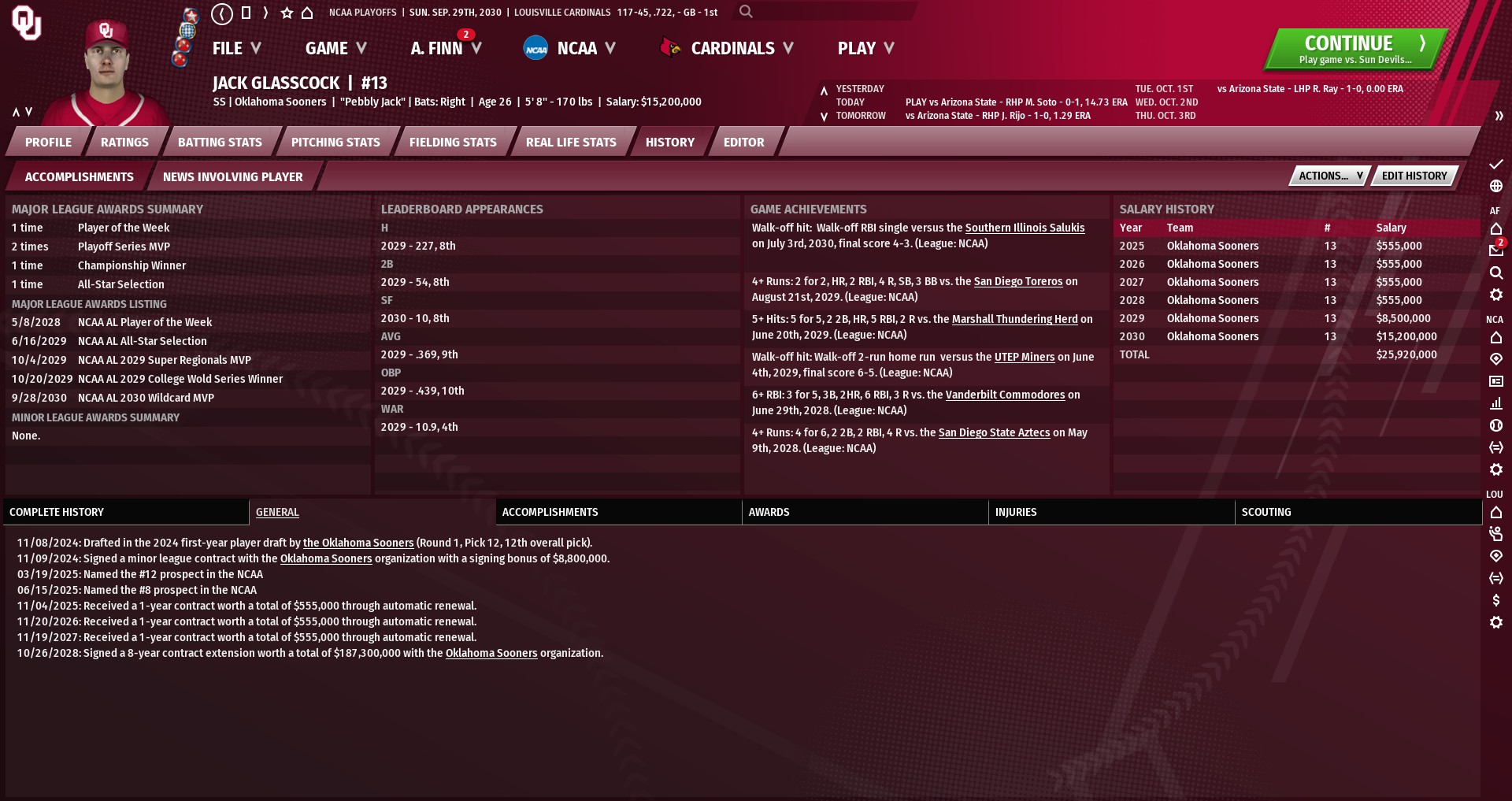Go back using the circled left arrow
The width and height of the screenshot is (1512, 801).
tap(222, 13)
